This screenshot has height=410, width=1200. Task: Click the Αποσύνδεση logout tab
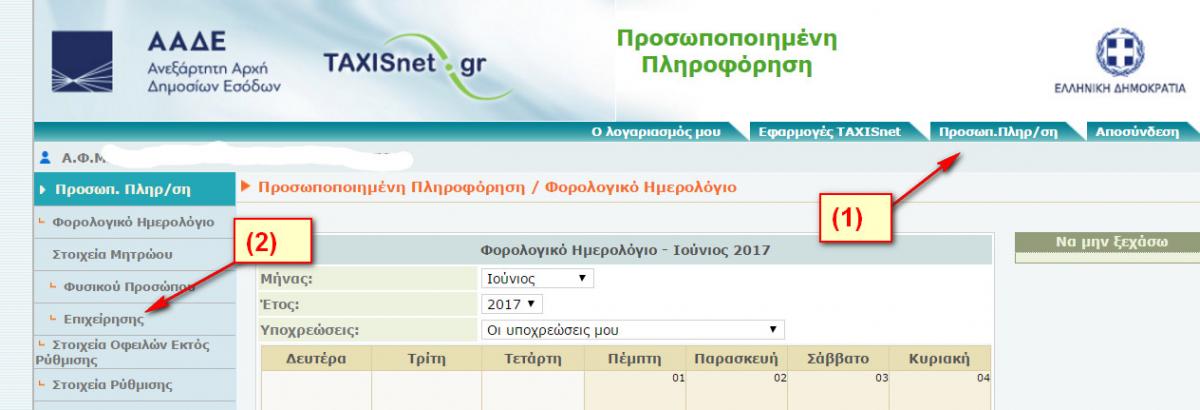pos(1137,132)
